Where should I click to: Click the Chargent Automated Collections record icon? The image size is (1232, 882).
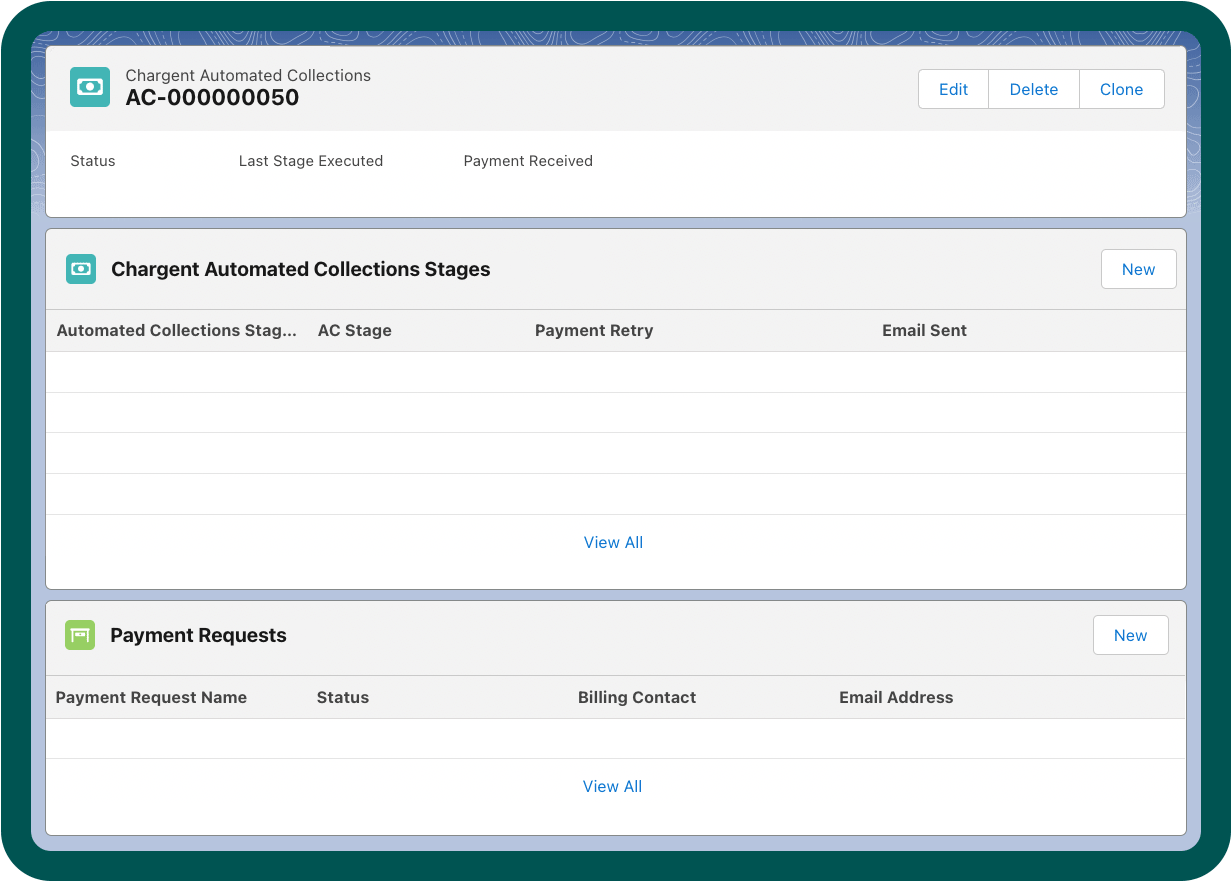pyautogui.click(x=90, y=88)
